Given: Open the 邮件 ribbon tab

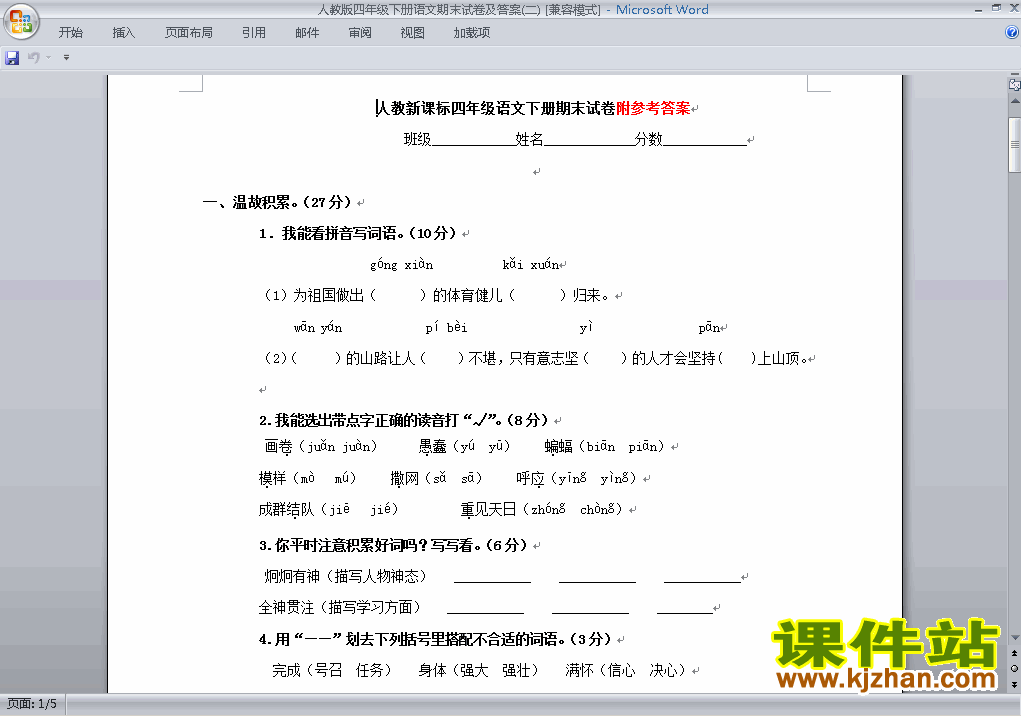Looking at the screenshot, I should [x=307, y=33].
